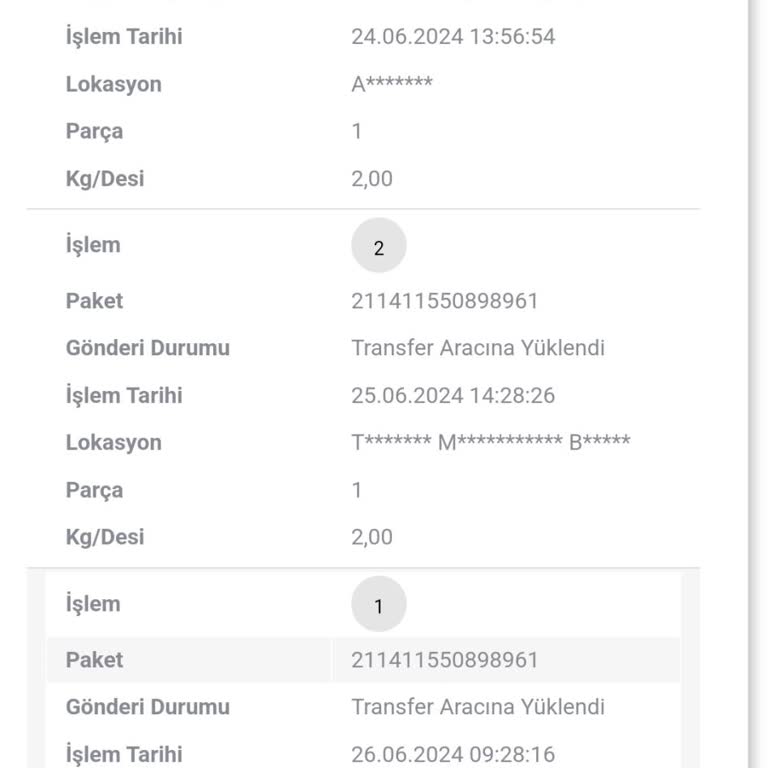Click the date 25.06.2024 14:28:26
Screen dimensions: 768x768
pos(453,395)
